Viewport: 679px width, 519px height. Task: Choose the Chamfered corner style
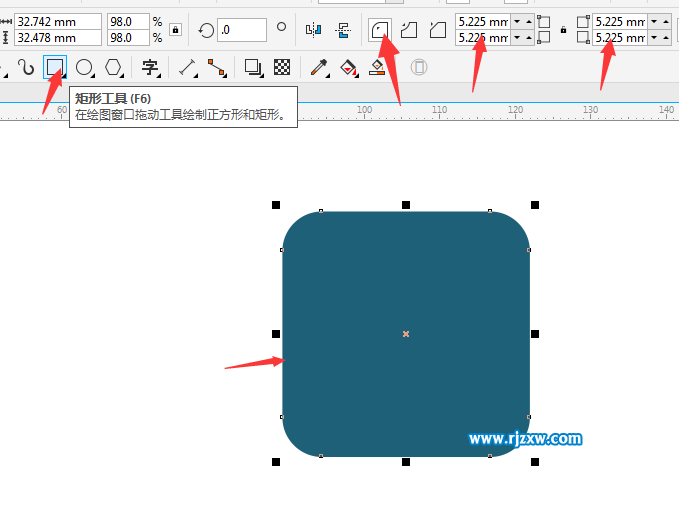point(438,30)
